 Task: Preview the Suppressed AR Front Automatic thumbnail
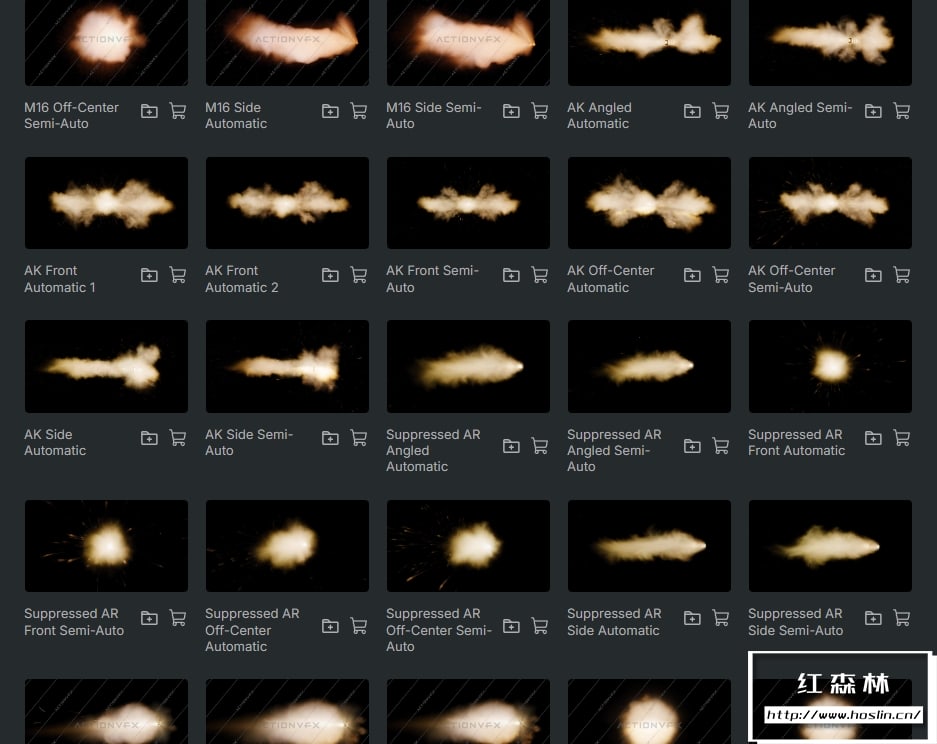coord(830,366)
